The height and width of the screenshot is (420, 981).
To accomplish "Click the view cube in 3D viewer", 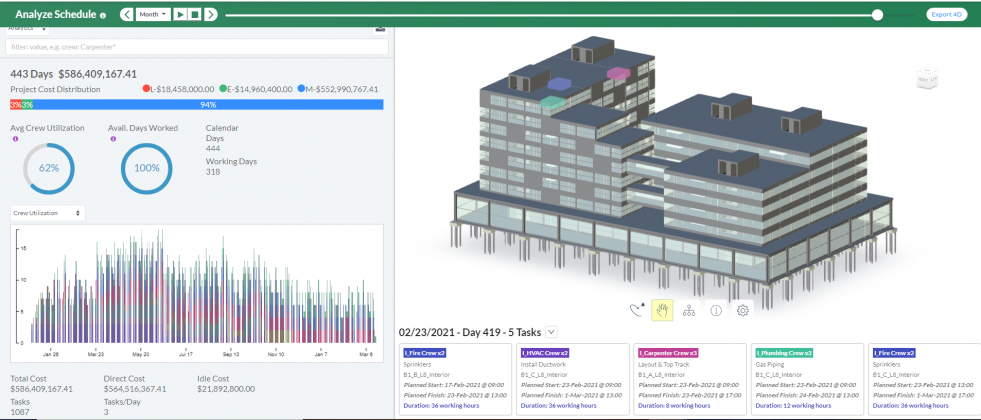I will coord(926,80).
